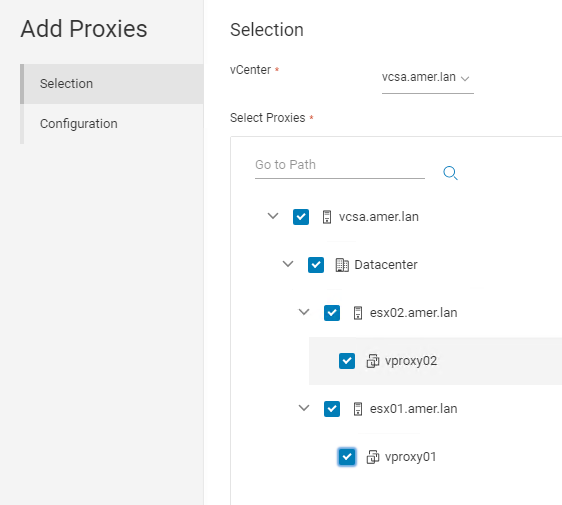562x505 pixels.
Task: Click the host icon beside esx01.amer.lan
Action: (358, 409)
